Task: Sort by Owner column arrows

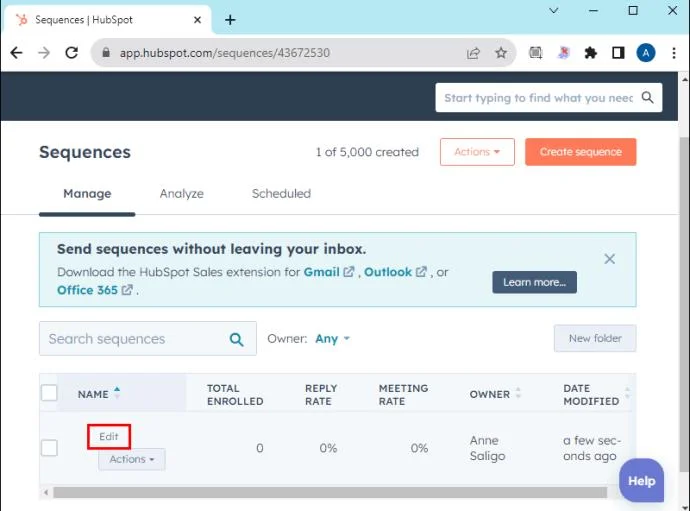Action: [518, 393]
